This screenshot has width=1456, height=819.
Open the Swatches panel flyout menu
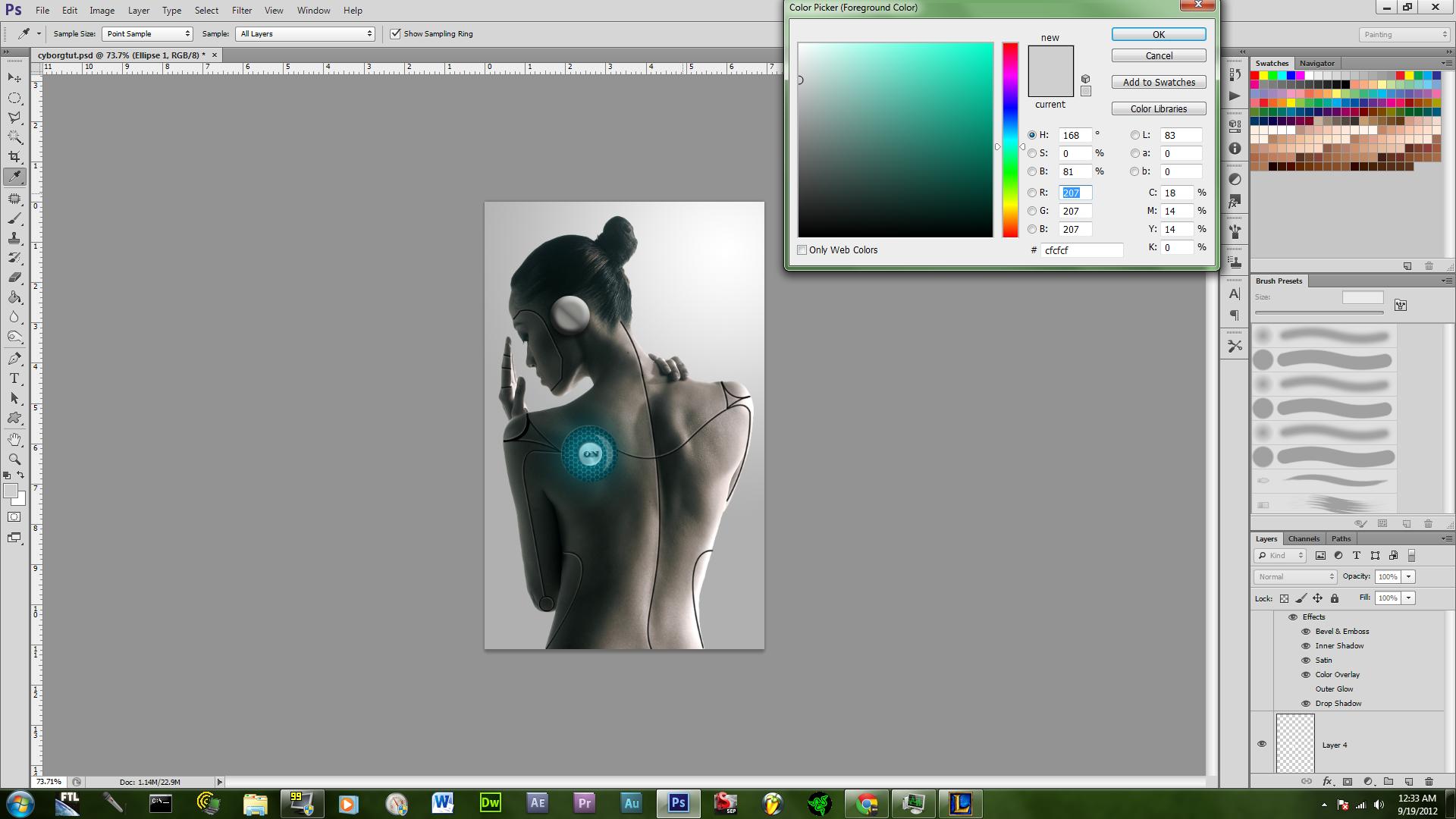(x=1445, y=63)
